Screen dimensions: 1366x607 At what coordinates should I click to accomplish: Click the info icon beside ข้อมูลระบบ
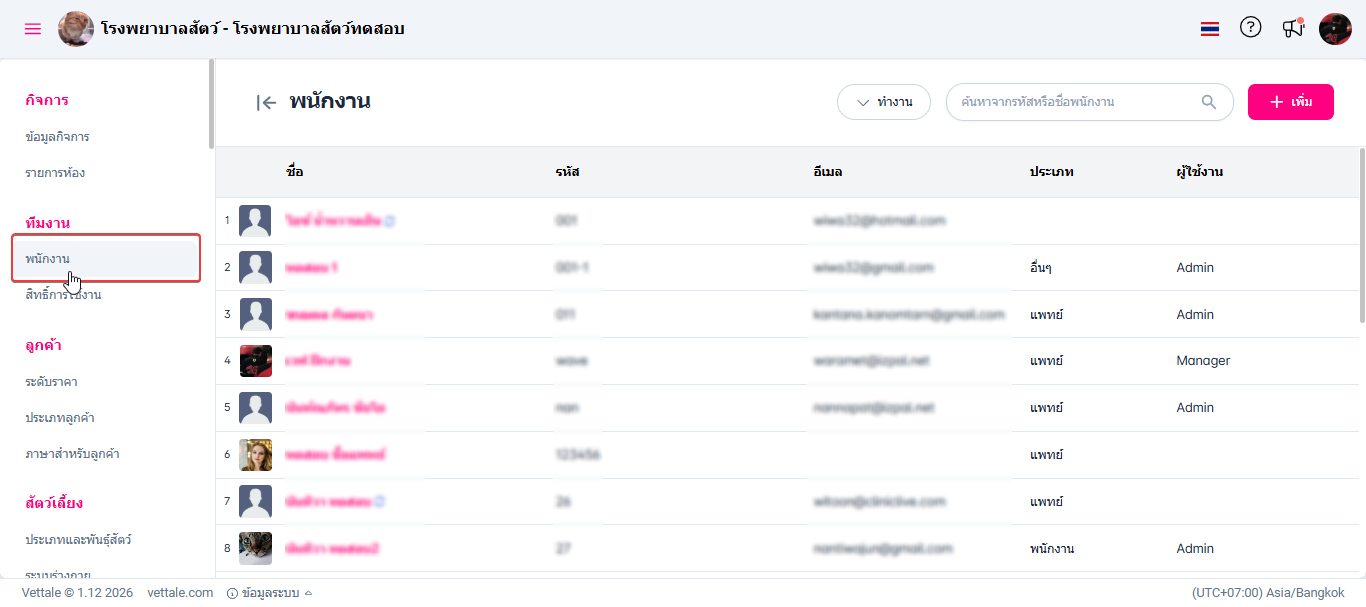[x=232, y=593]
